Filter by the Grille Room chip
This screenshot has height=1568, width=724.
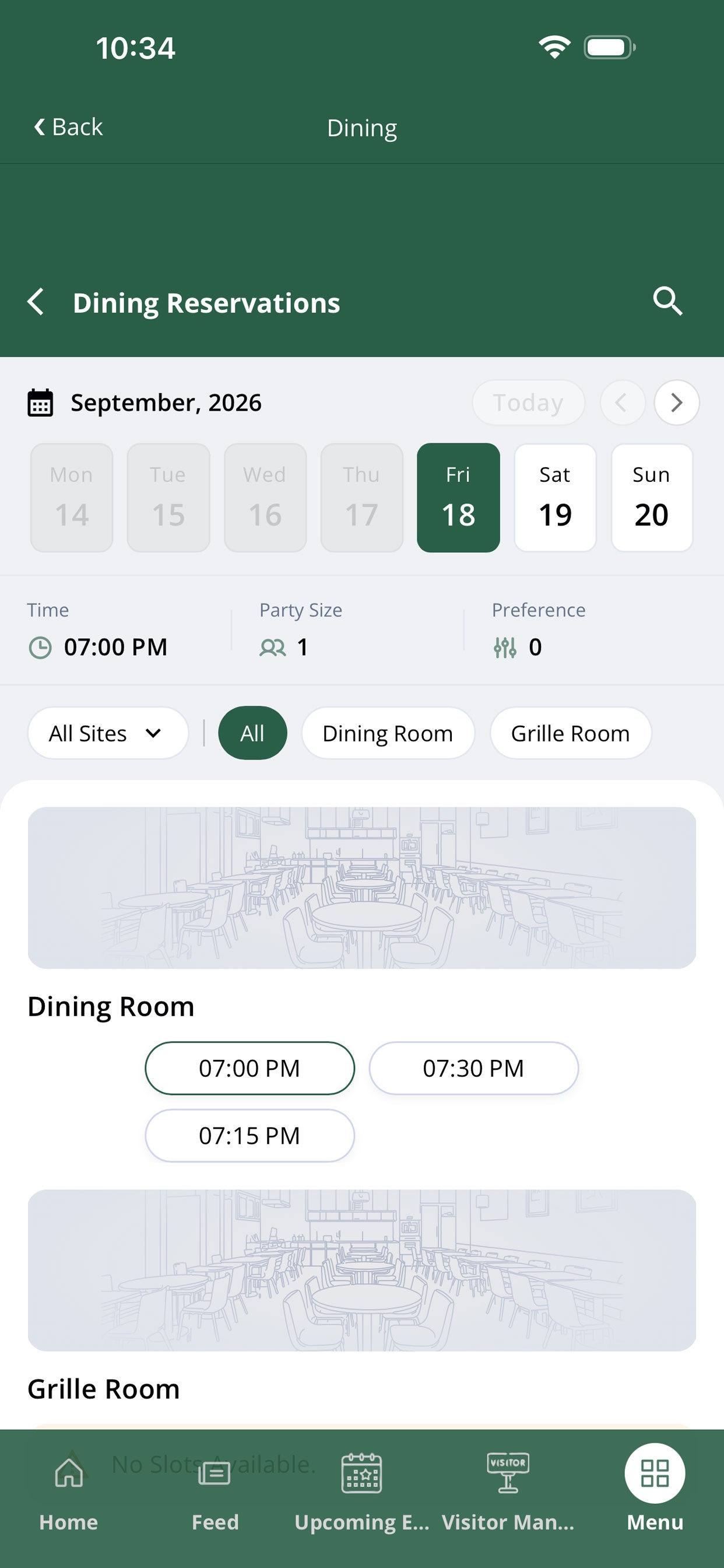pyautogui.click(x=571, y=733)
